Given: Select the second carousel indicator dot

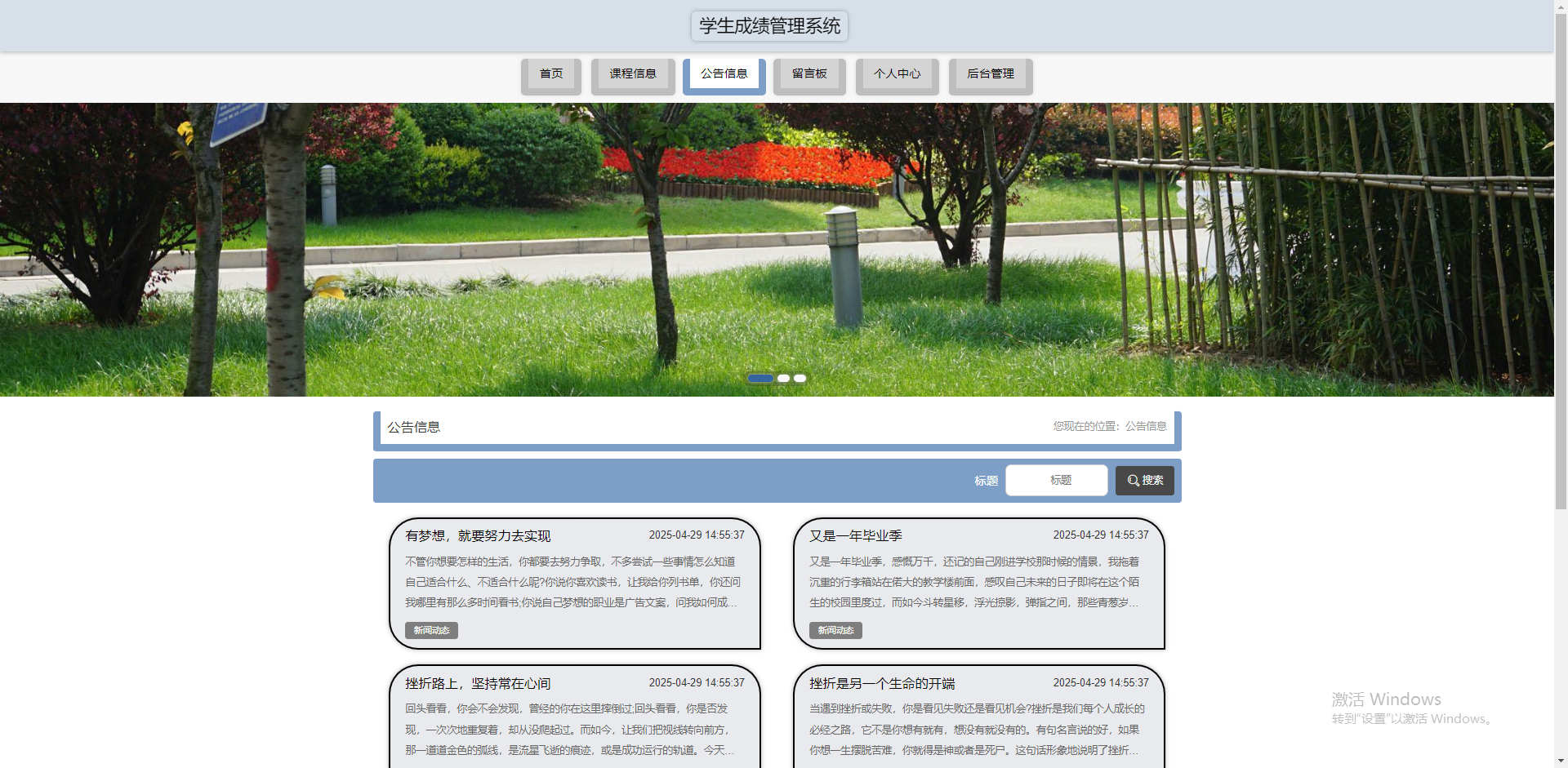Looking at the screenshot, I should point(783,378).
